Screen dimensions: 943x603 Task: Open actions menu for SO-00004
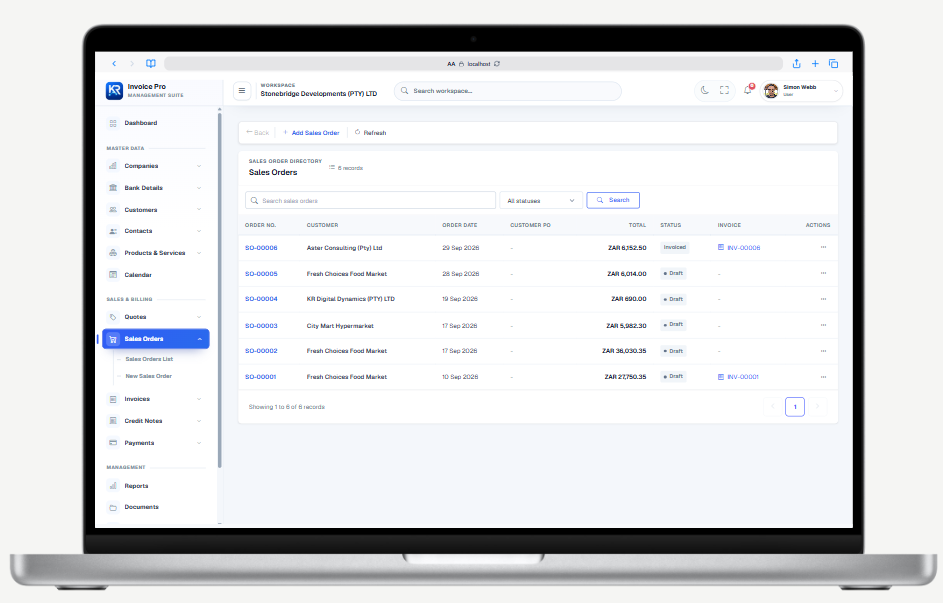[x=823, y=299]
